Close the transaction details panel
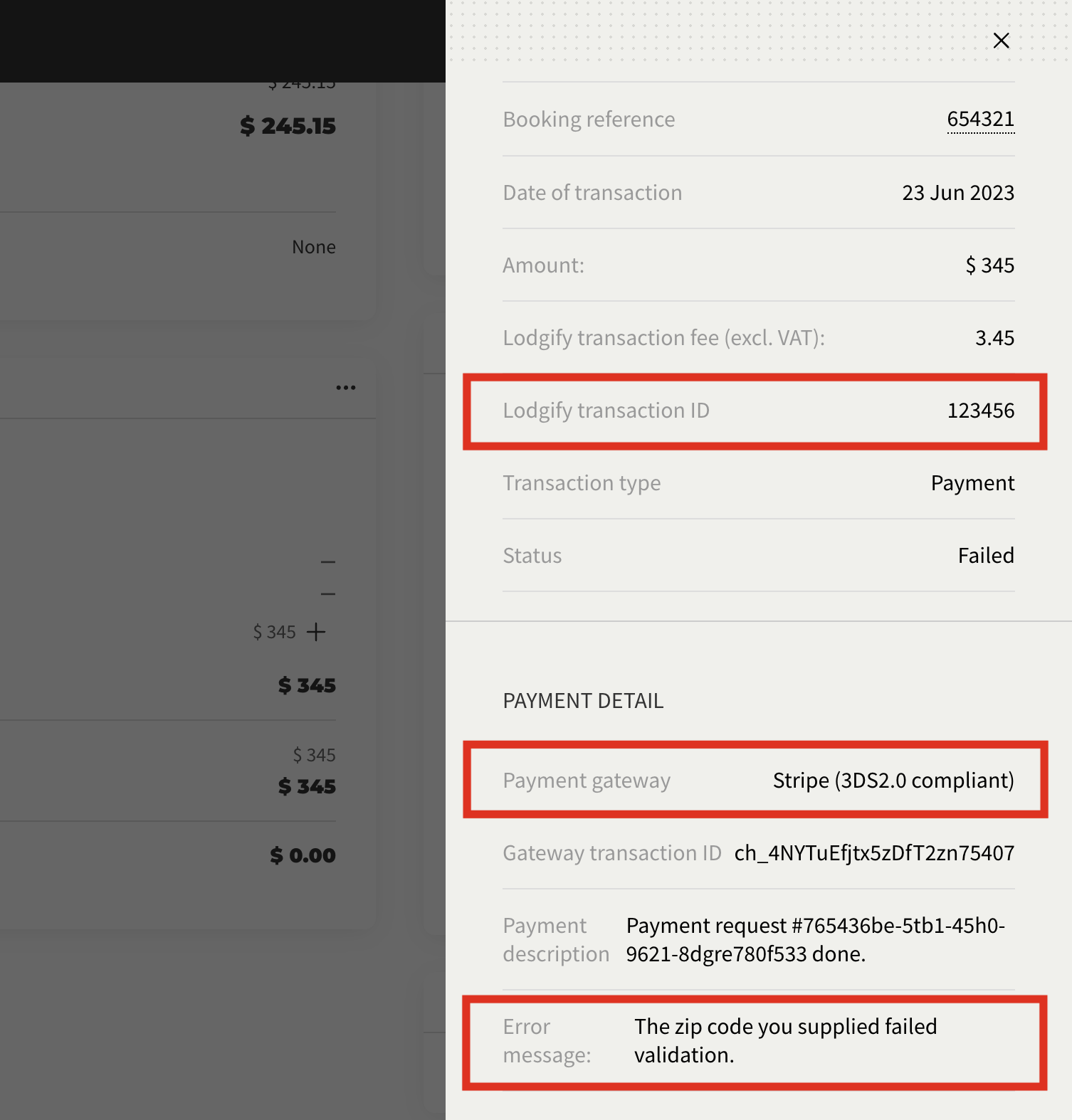The width and height of the screenshot is (1072, 1120). point(1001,41)
